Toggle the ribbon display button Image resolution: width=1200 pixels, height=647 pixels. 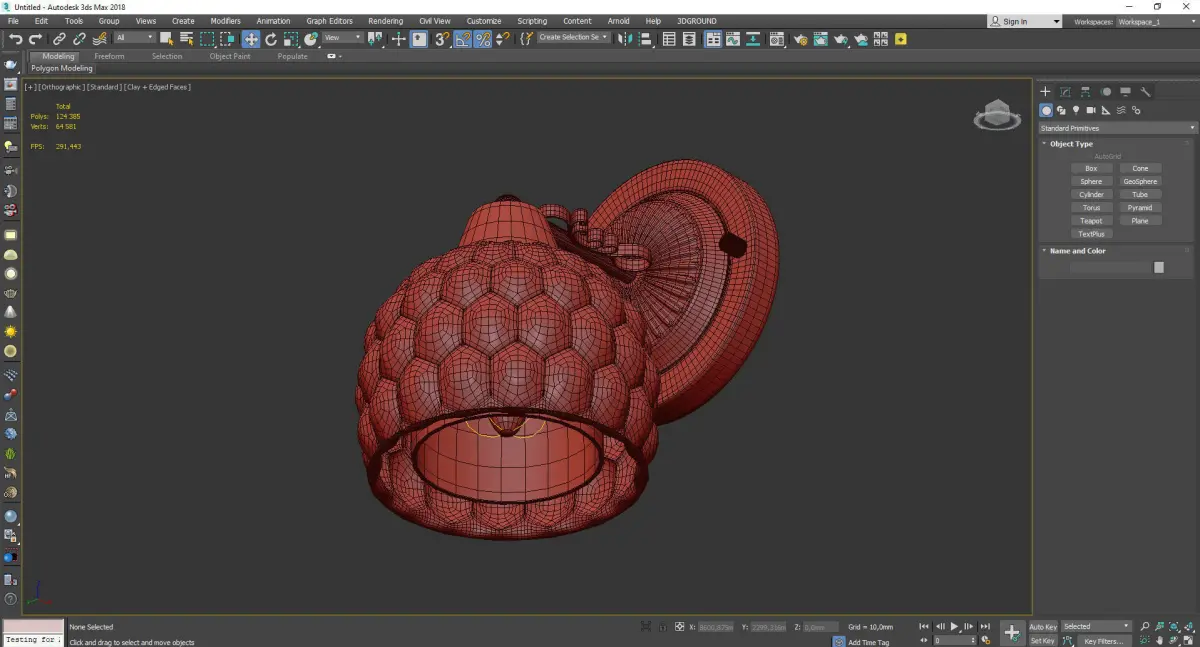point(713,39)
